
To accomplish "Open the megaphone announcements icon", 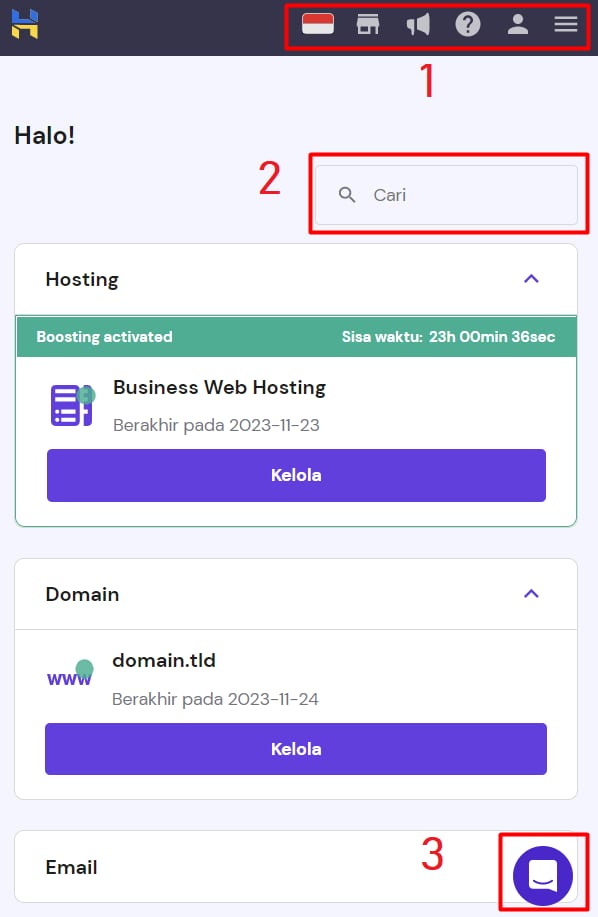I will (418, 25).
